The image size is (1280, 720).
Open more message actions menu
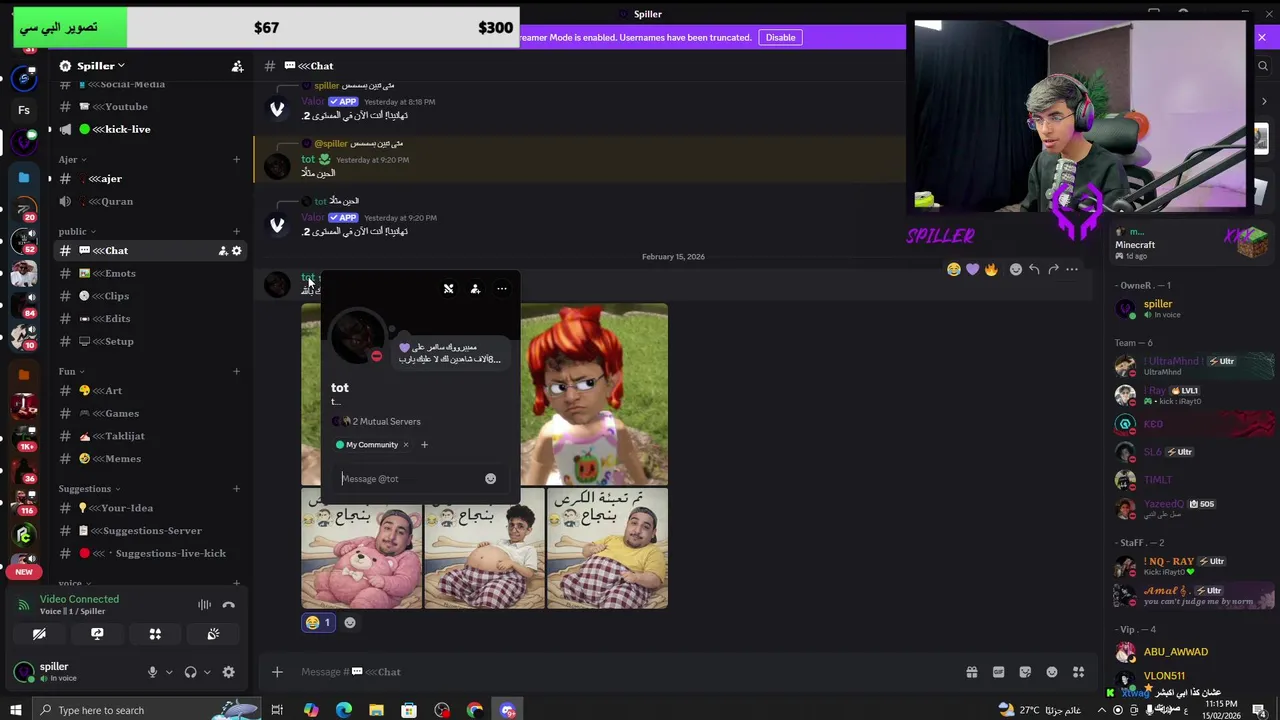pos(1072,269)
